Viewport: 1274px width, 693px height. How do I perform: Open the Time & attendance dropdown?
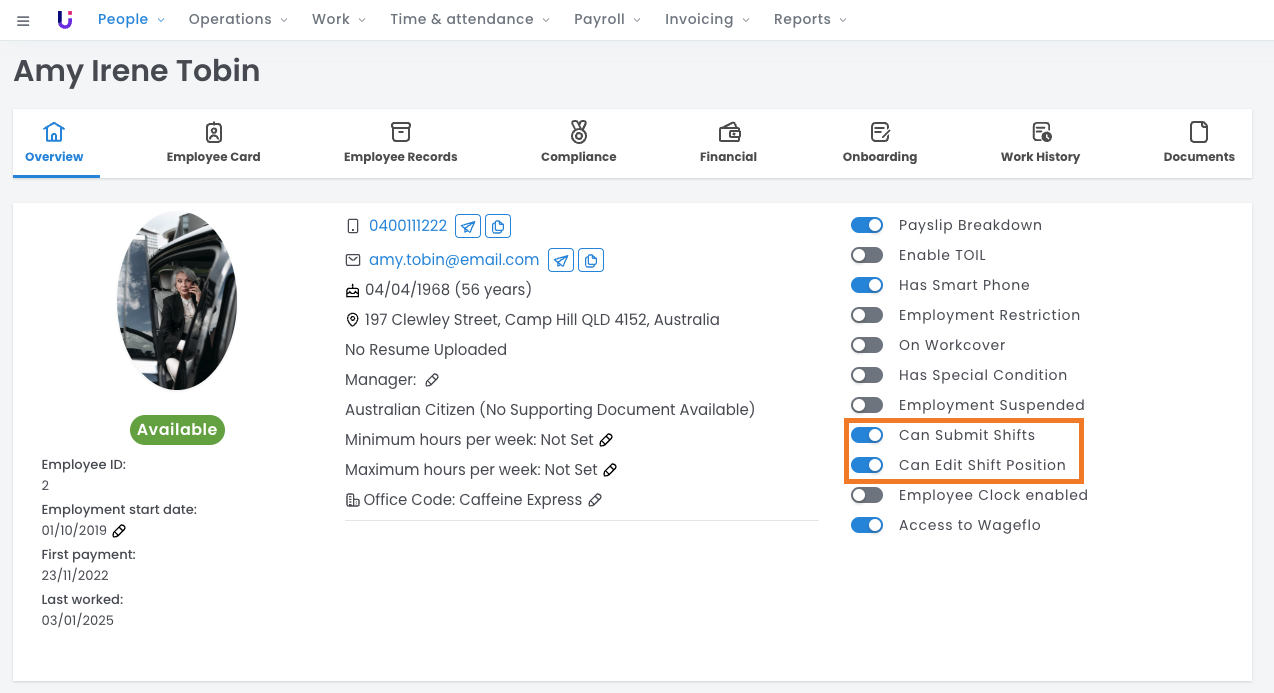coord(469,19)
